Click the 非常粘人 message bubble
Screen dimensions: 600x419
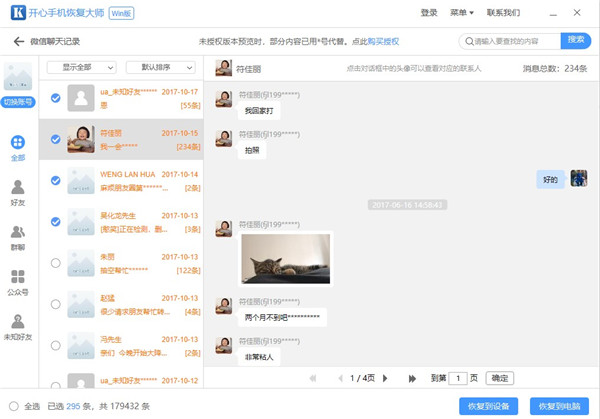click(259, 357)
